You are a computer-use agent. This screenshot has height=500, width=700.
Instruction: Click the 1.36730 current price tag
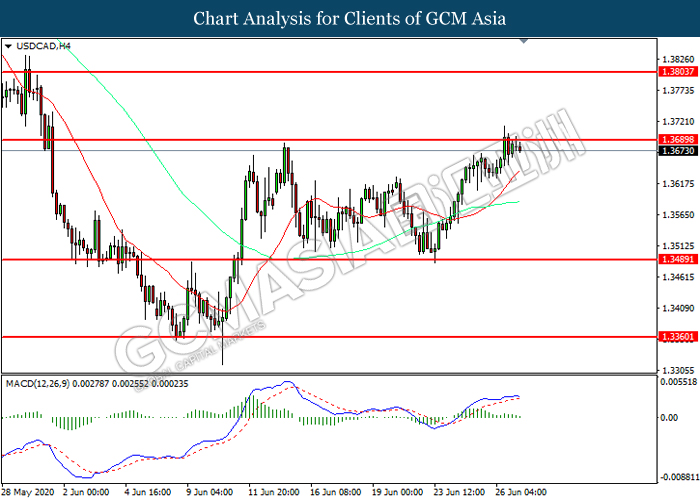tap(677, 151)
